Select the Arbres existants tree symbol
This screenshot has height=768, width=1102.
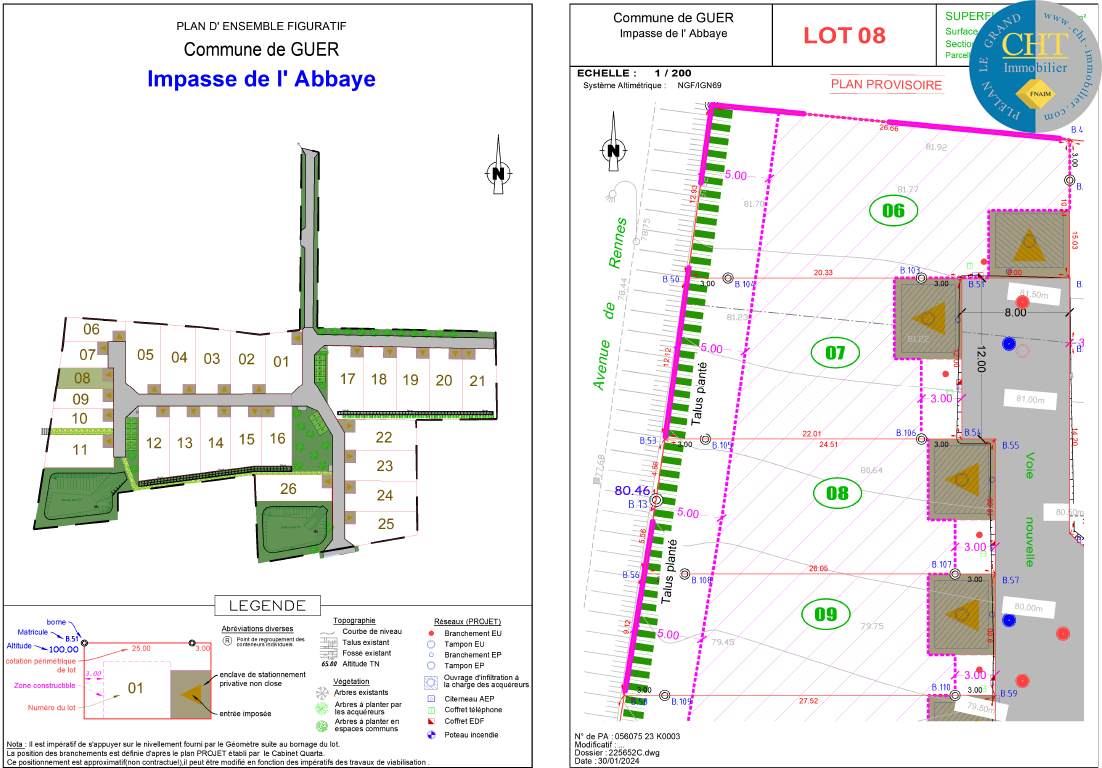coord(321,692)
